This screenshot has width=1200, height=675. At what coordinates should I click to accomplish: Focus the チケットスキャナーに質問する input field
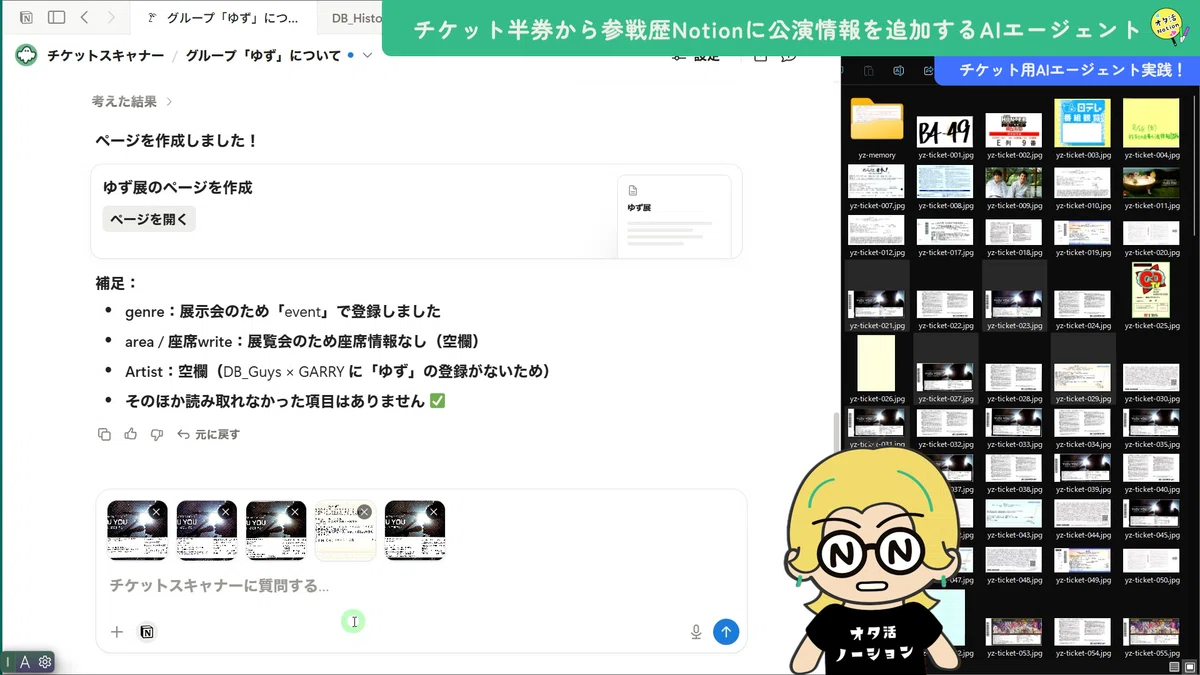point(421,585)
